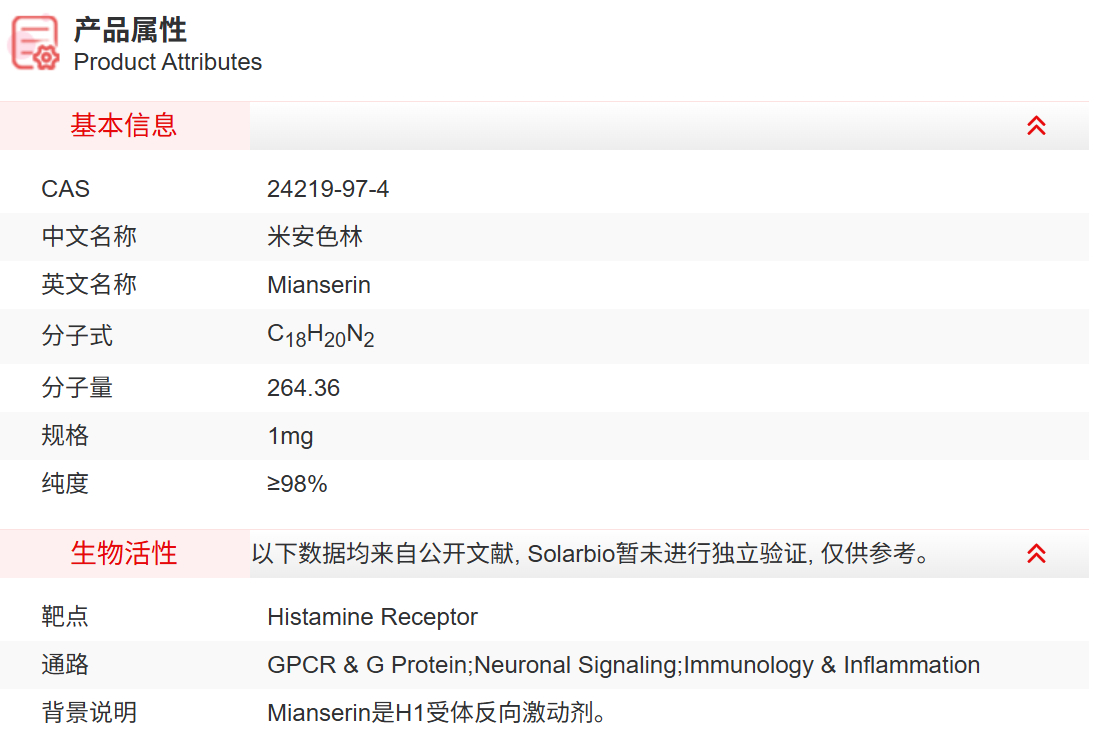
Task: Click the Histamine Receptor target text
Action: pyautogui.click(x=372, y=617)
